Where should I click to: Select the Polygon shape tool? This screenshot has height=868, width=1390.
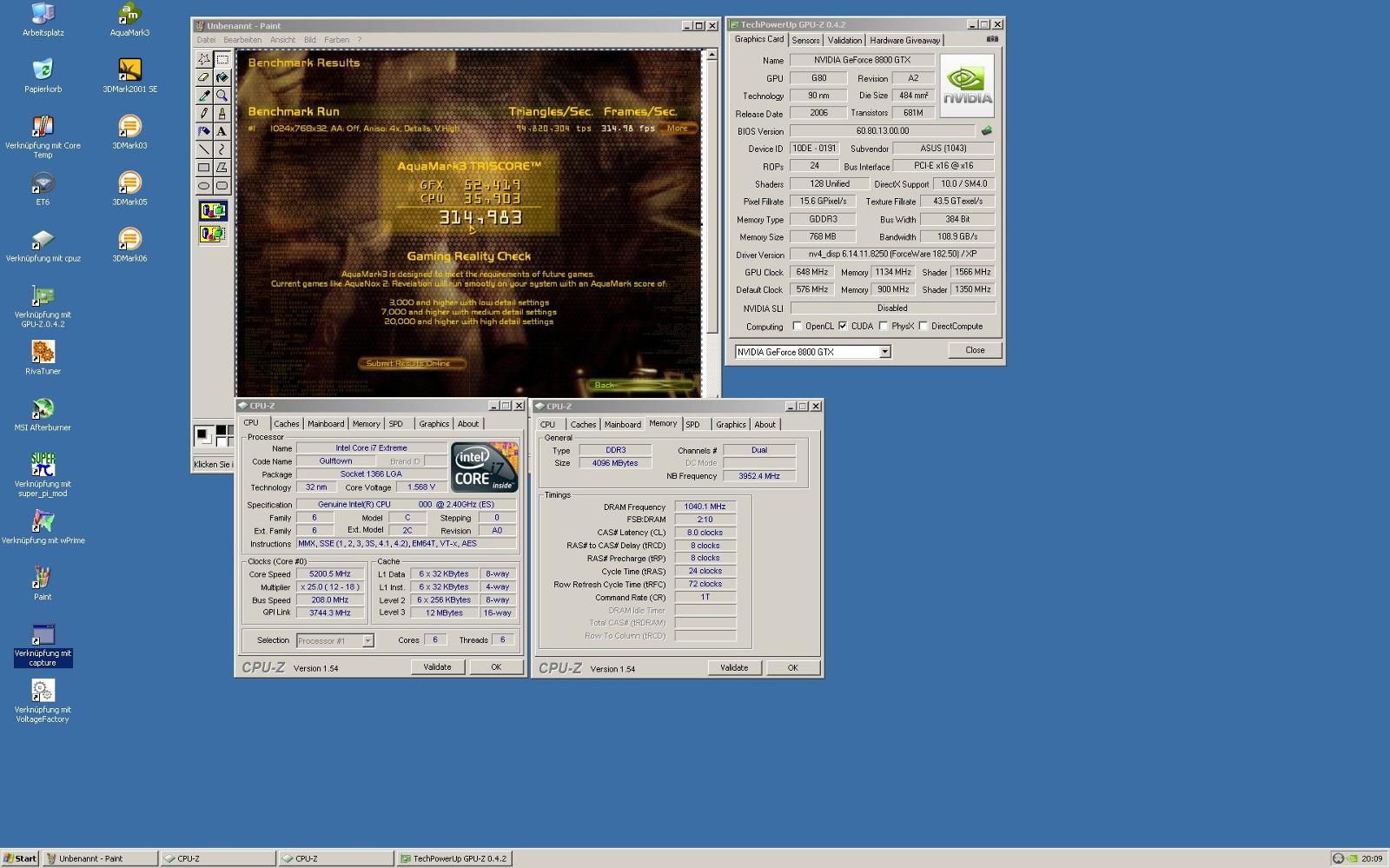[222, 167]
